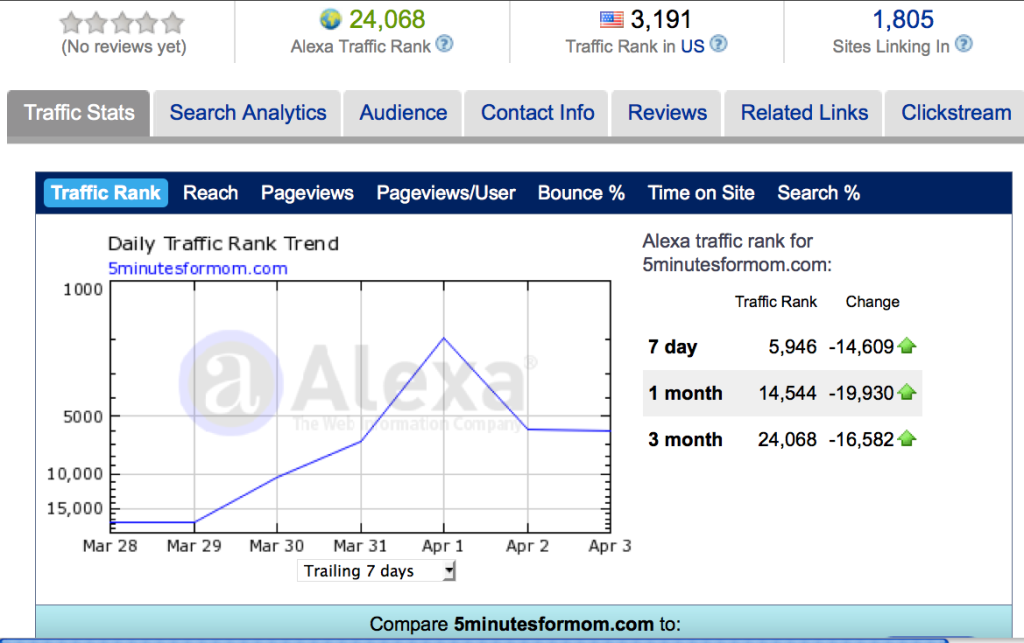
Task: Switch to the Traffic Stats tab
Action: (x=79, y=113)
